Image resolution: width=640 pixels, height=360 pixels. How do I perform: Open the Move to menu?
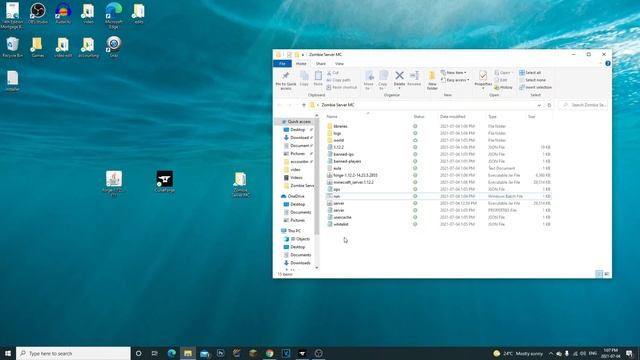tap(369, 80)
